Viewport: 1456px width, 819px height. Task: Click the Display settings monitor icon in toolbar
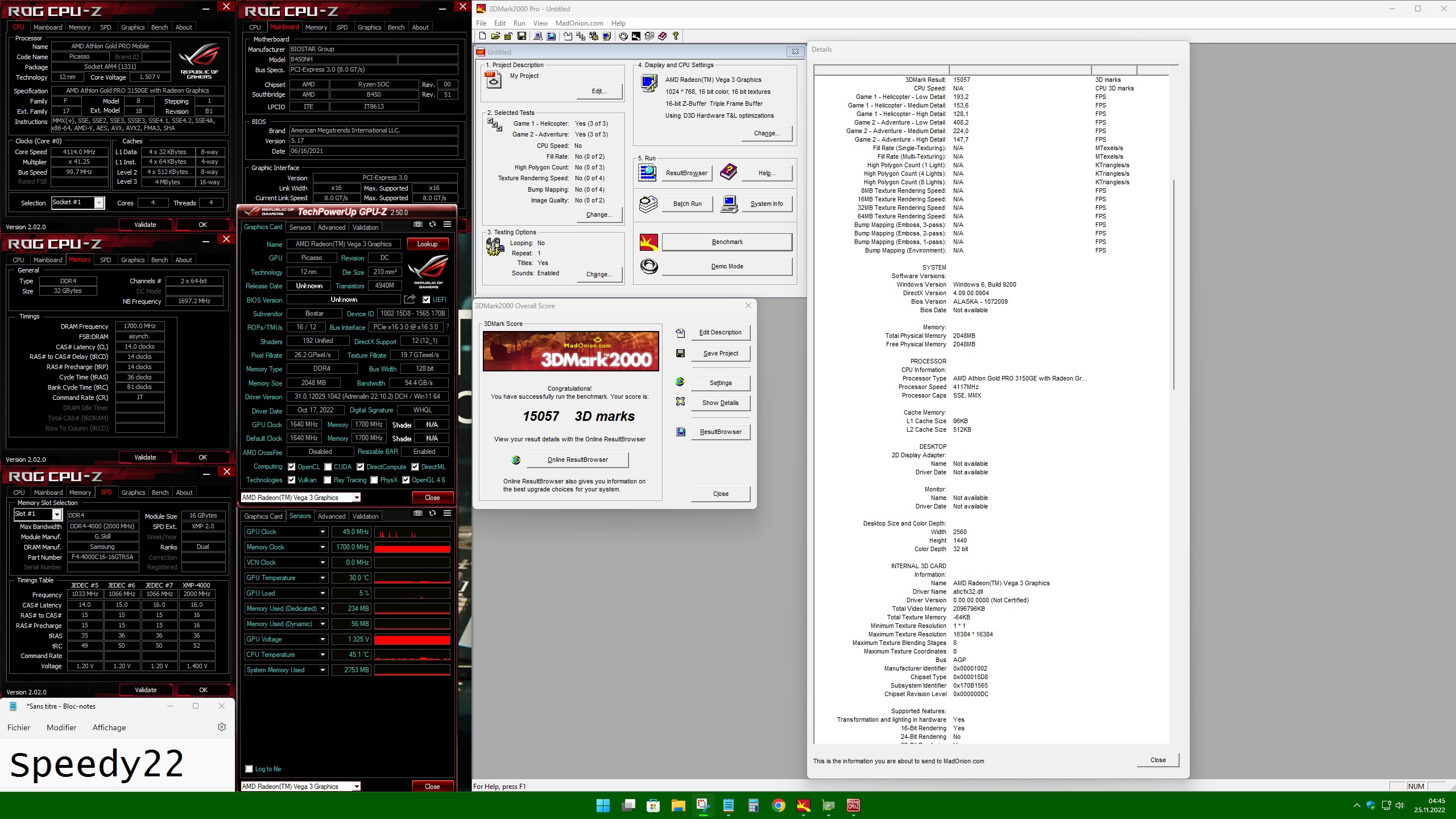pos(607,36)
